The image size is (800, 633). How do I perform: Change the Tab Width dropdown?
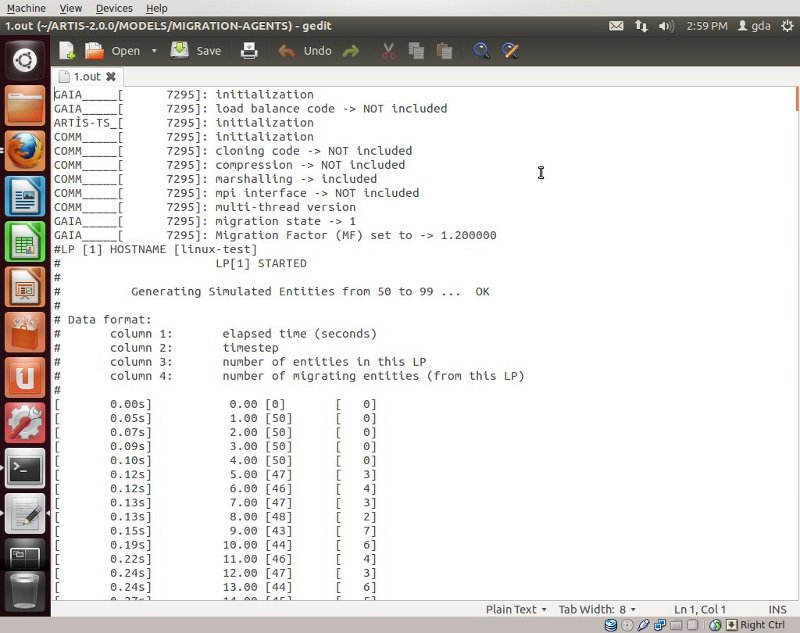click(597, 609)
